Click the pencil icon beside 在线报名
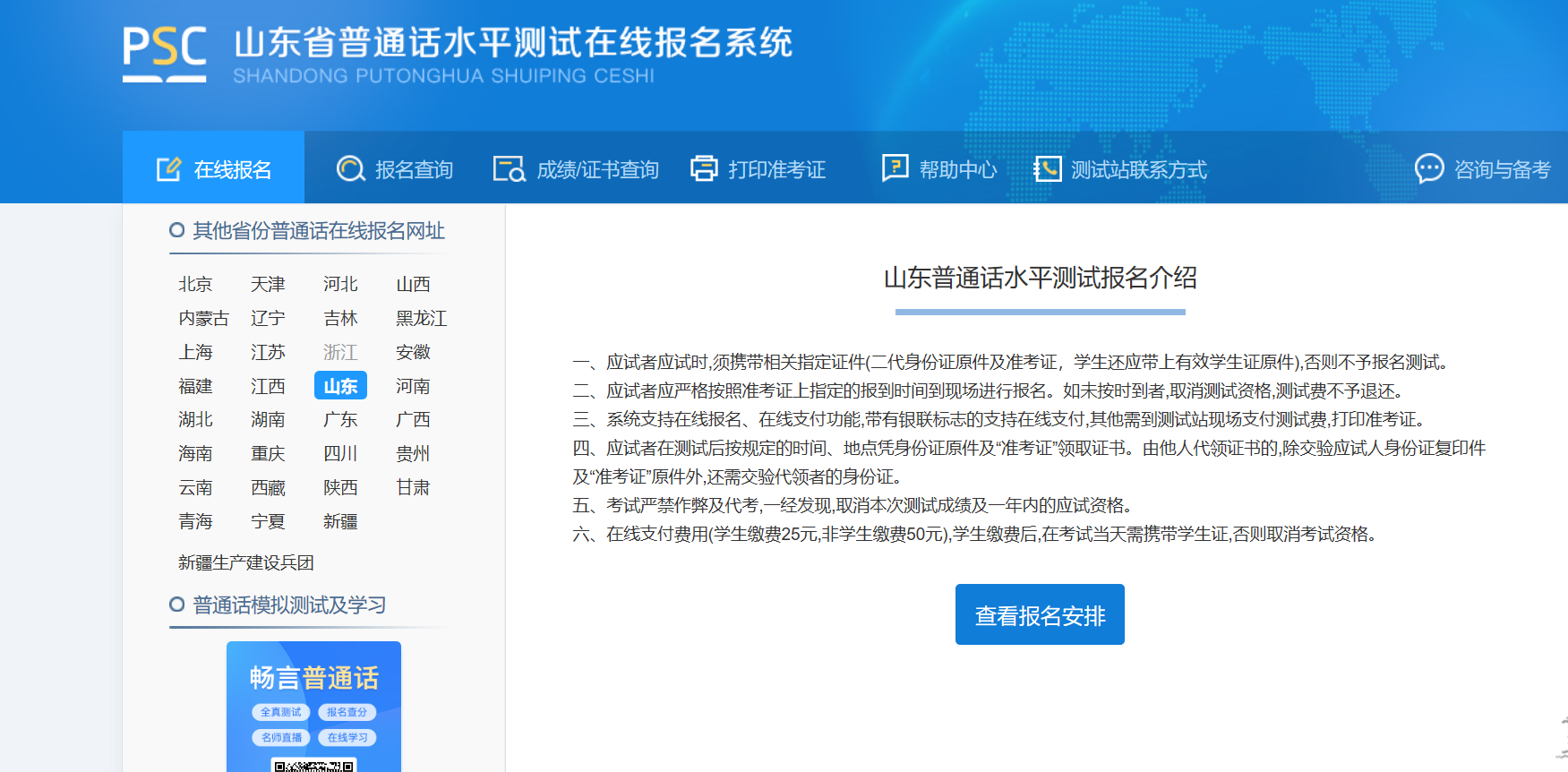 click(169, 169)
